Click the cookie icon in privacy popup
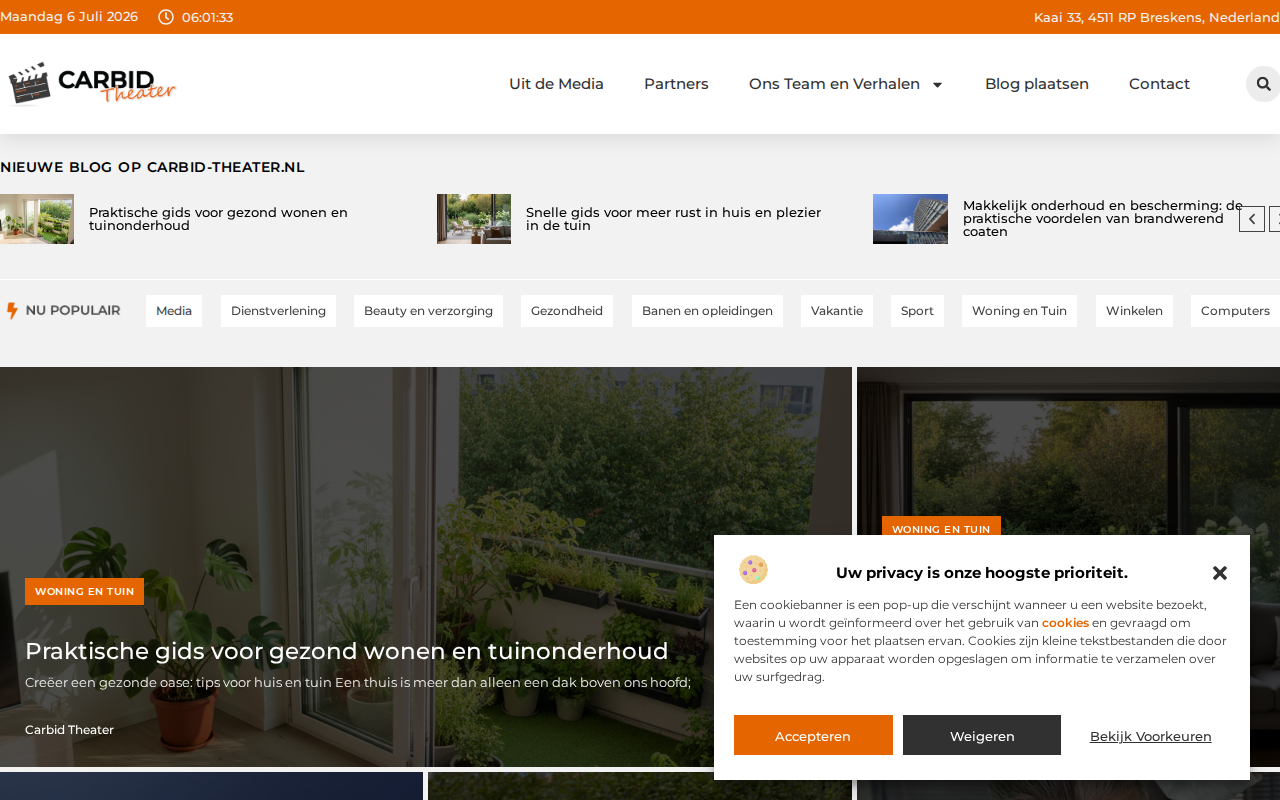This screenshot has height=800, width=1280. tap(753, 570)
